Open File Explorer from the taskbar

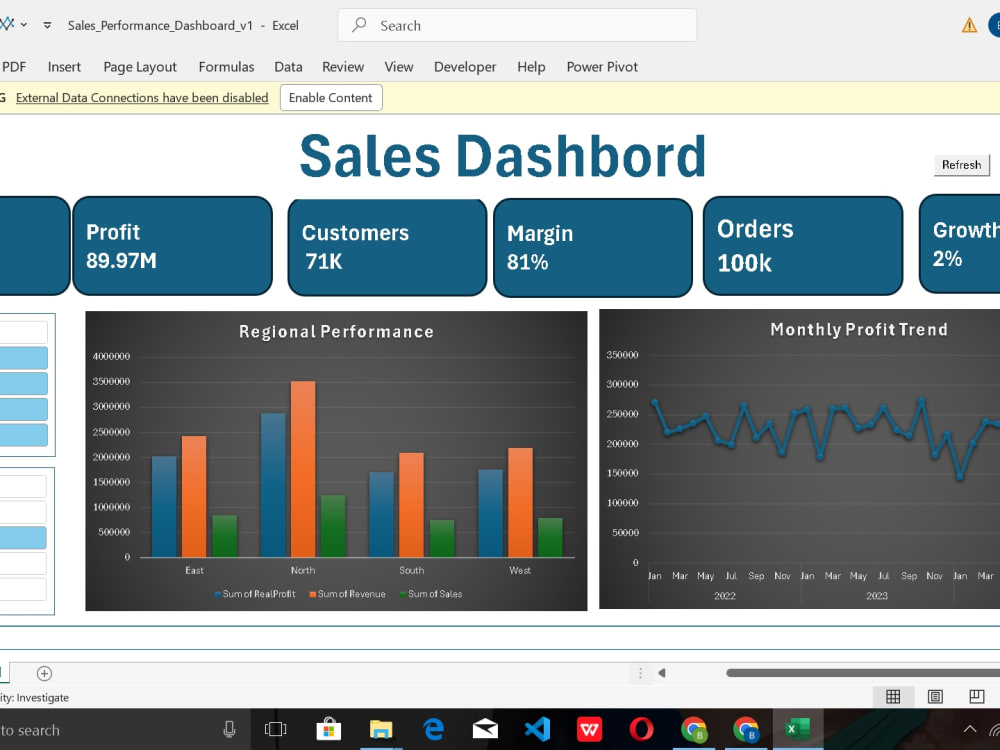381,729
